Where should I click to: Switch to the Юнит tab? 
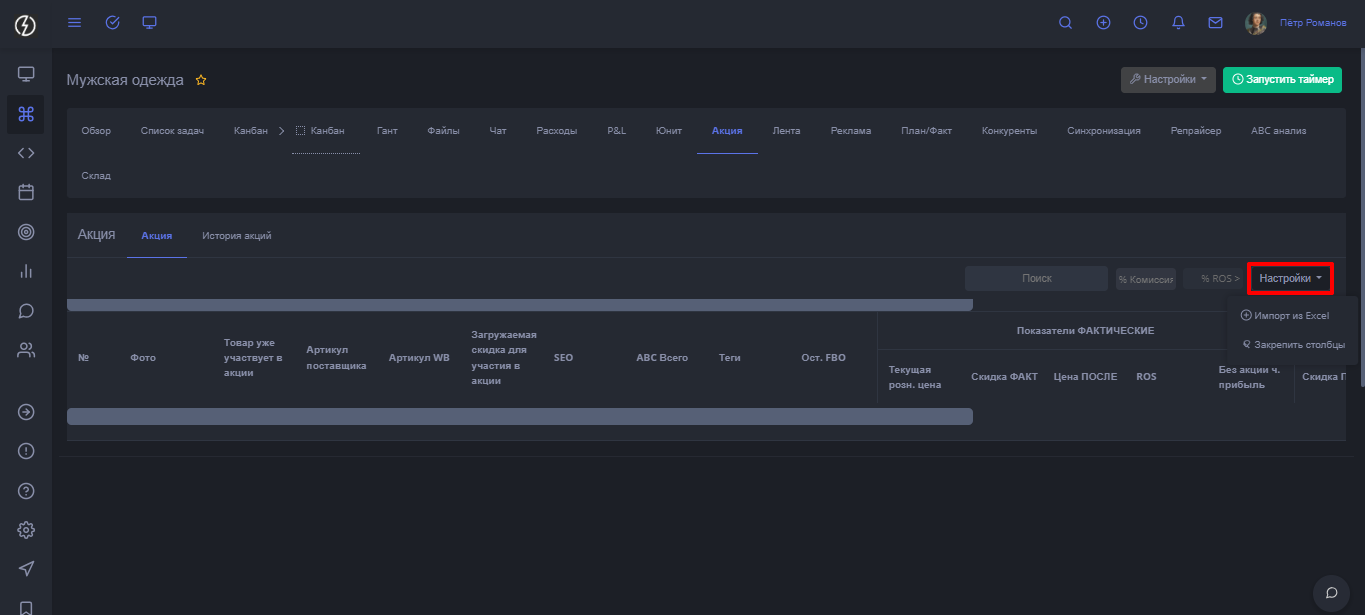668,131
